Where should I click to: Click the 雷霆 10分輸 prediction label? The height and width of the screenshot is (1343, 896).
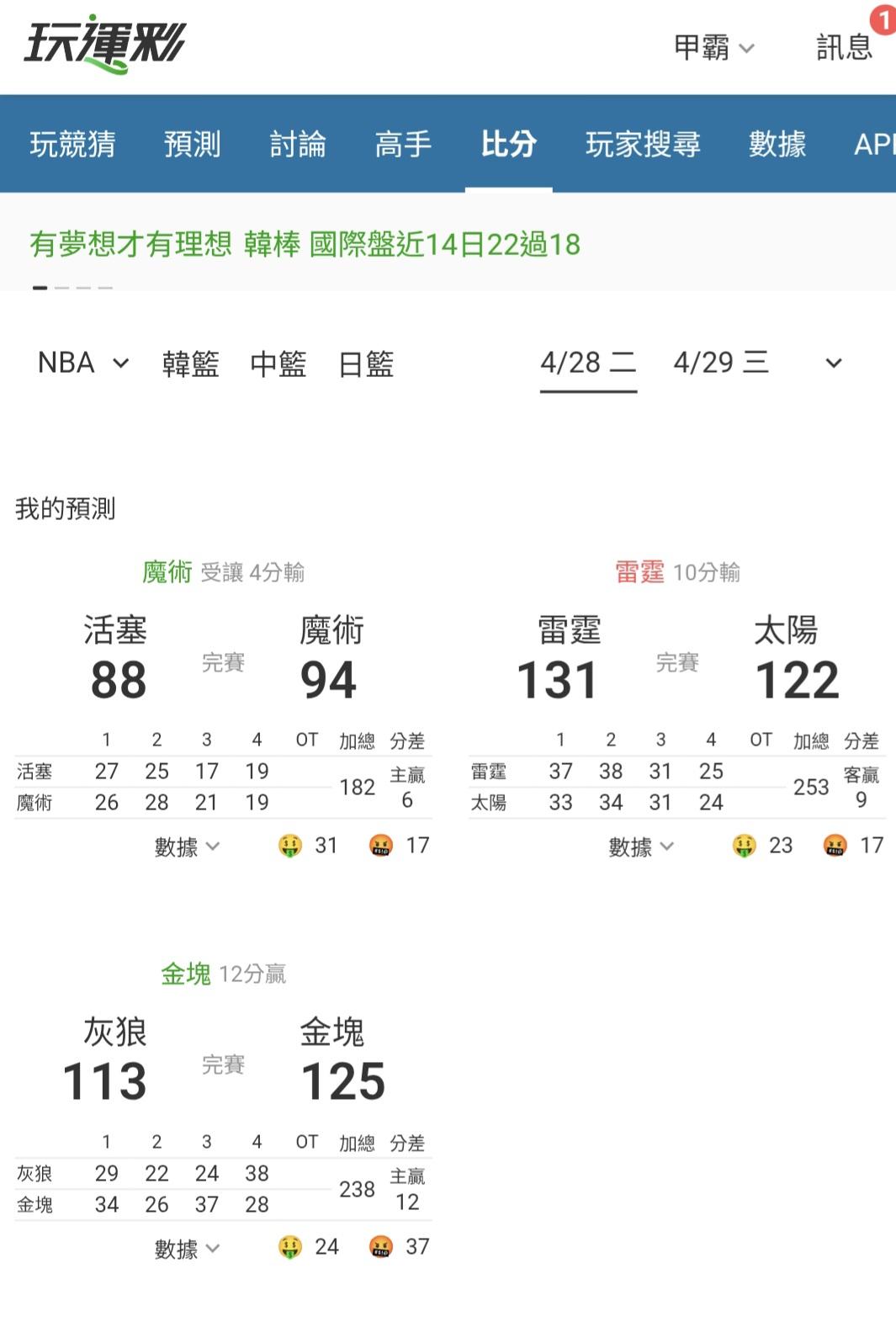[x=678, y=572]
